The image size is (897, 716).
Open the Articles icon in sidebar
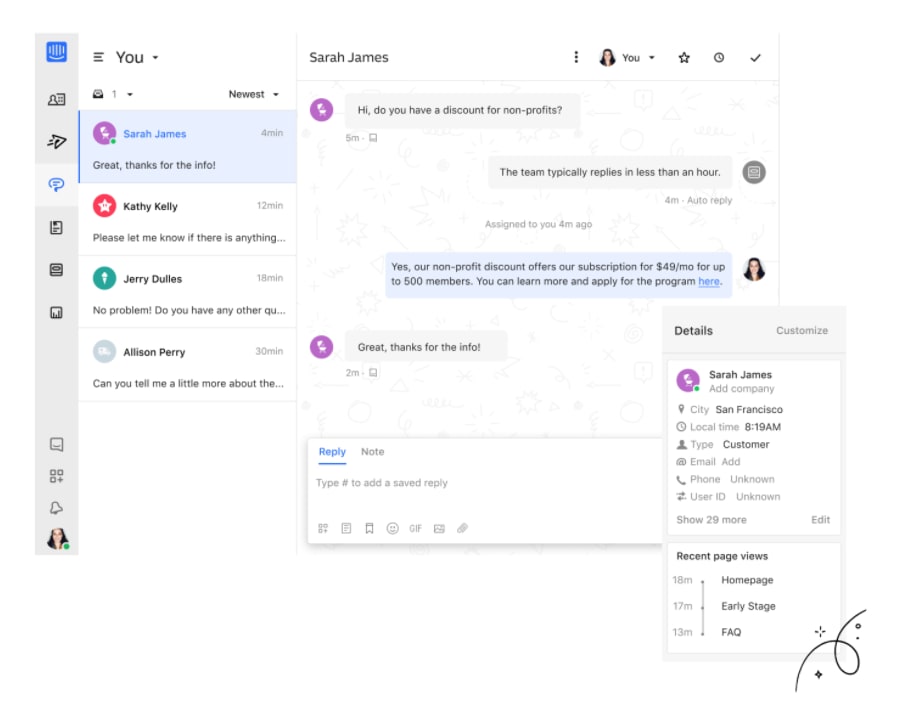point(56,228)
